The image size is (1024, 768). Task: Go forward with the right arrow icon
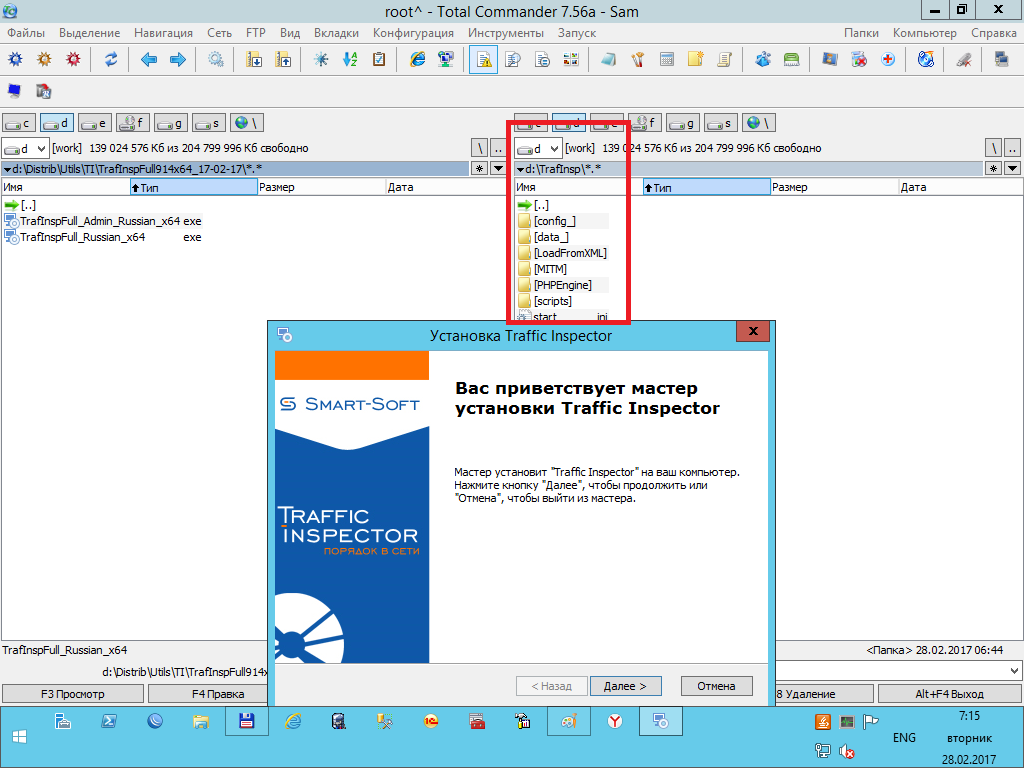[178, 60]
